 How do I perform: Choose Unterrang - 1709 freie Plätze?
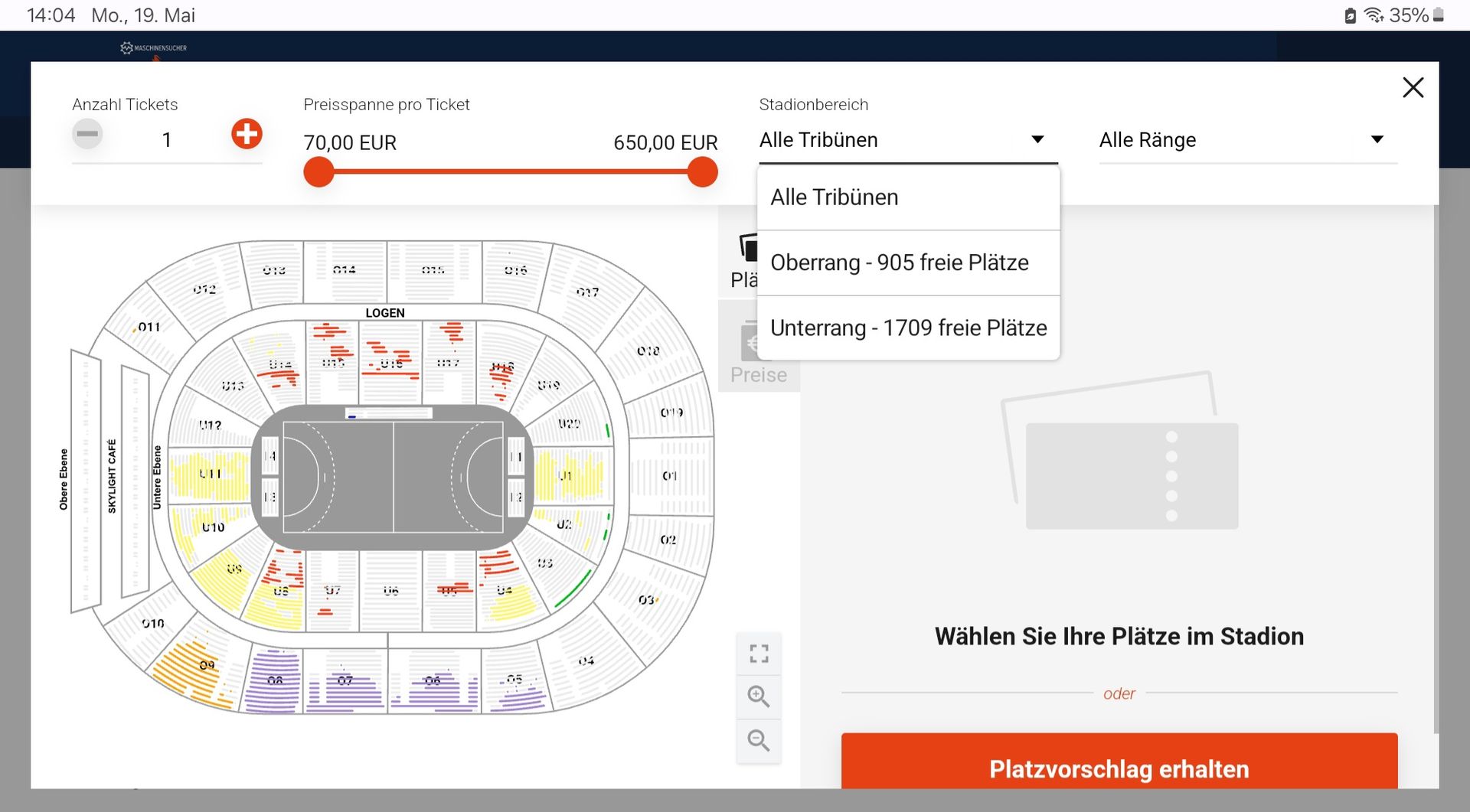pos(908,328)
